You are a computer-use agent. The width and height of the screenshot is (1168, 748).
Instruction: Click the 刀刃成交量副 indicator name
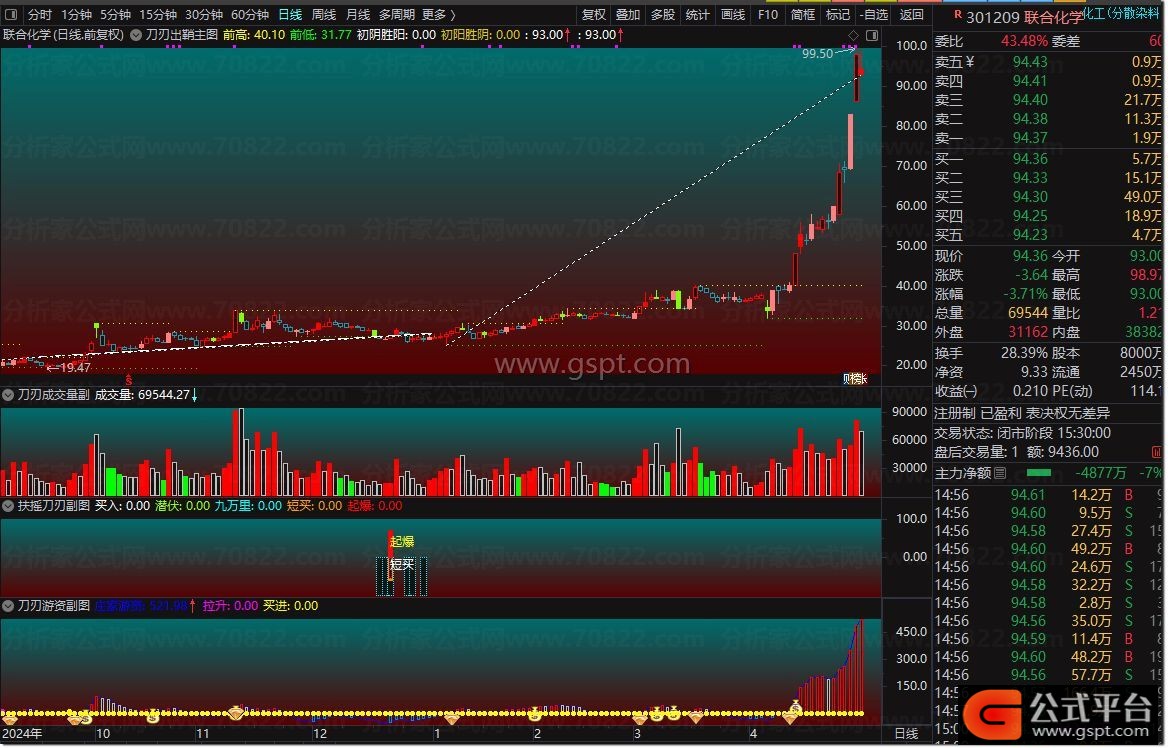(x=54, y=395)
